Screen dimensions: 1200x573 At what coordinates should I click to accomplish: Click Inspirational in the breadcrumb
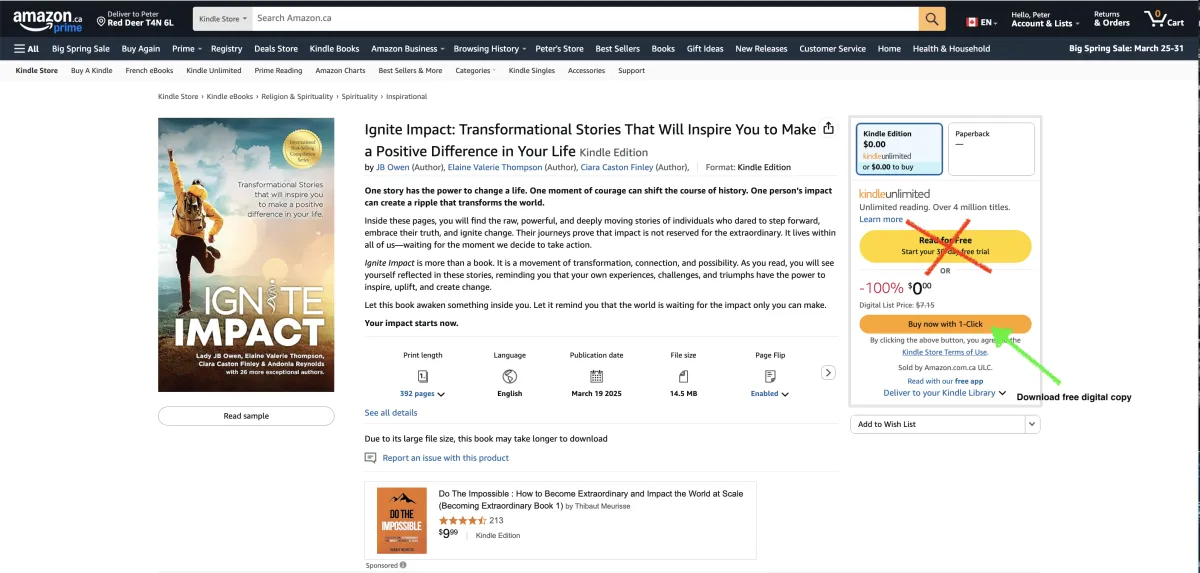405,97
